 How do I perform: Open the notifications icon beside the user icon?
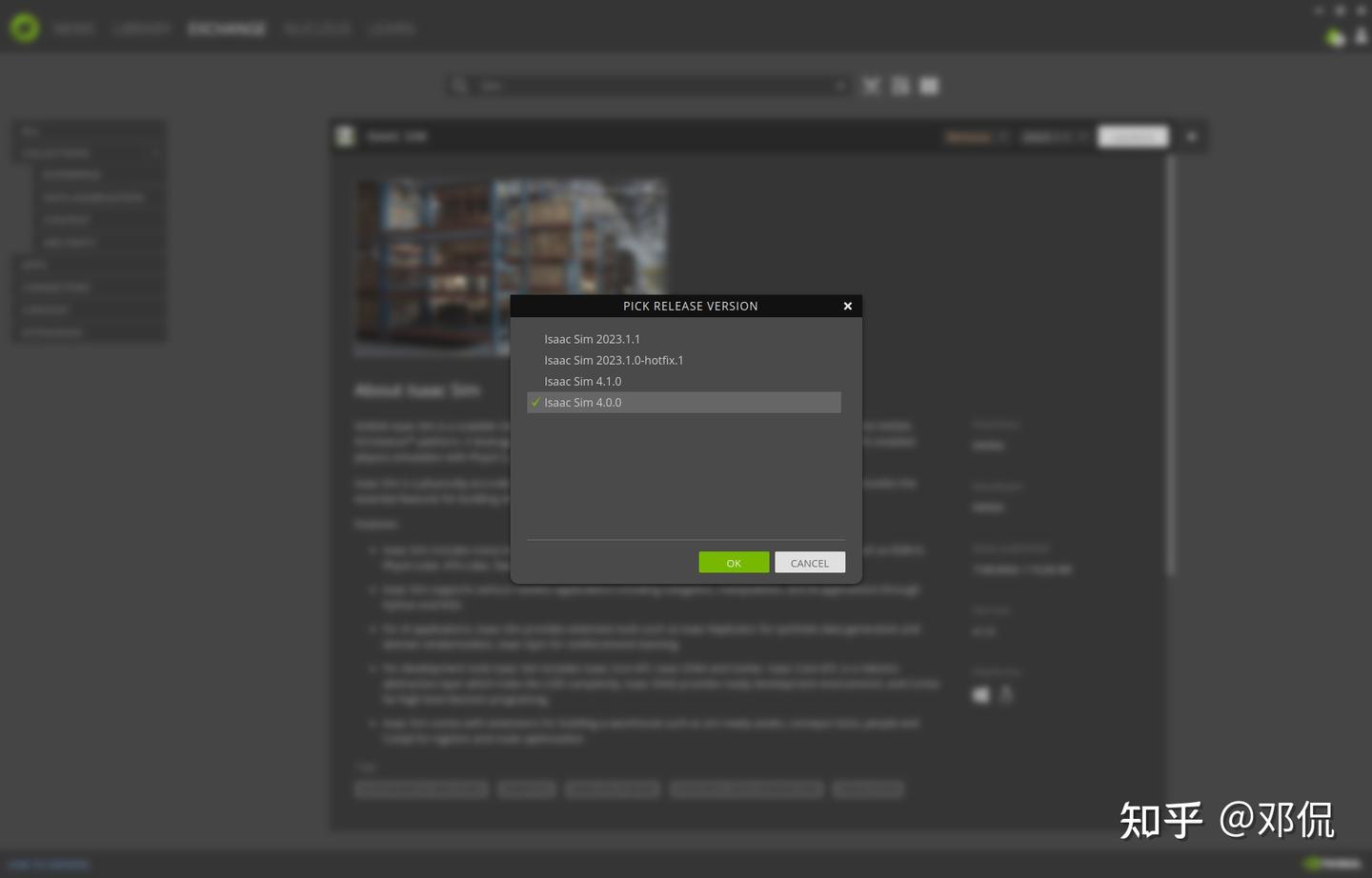click(1335, 37)
